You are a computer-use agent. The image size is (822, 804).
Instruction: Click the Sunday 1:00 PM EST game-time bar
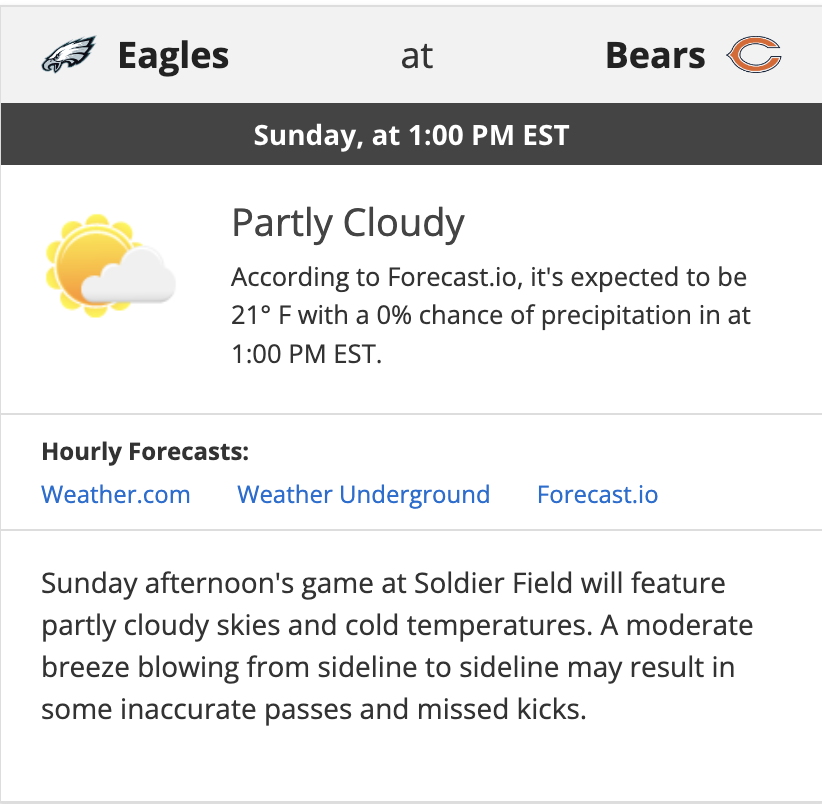pyautogui.click(x=411, y=135)
